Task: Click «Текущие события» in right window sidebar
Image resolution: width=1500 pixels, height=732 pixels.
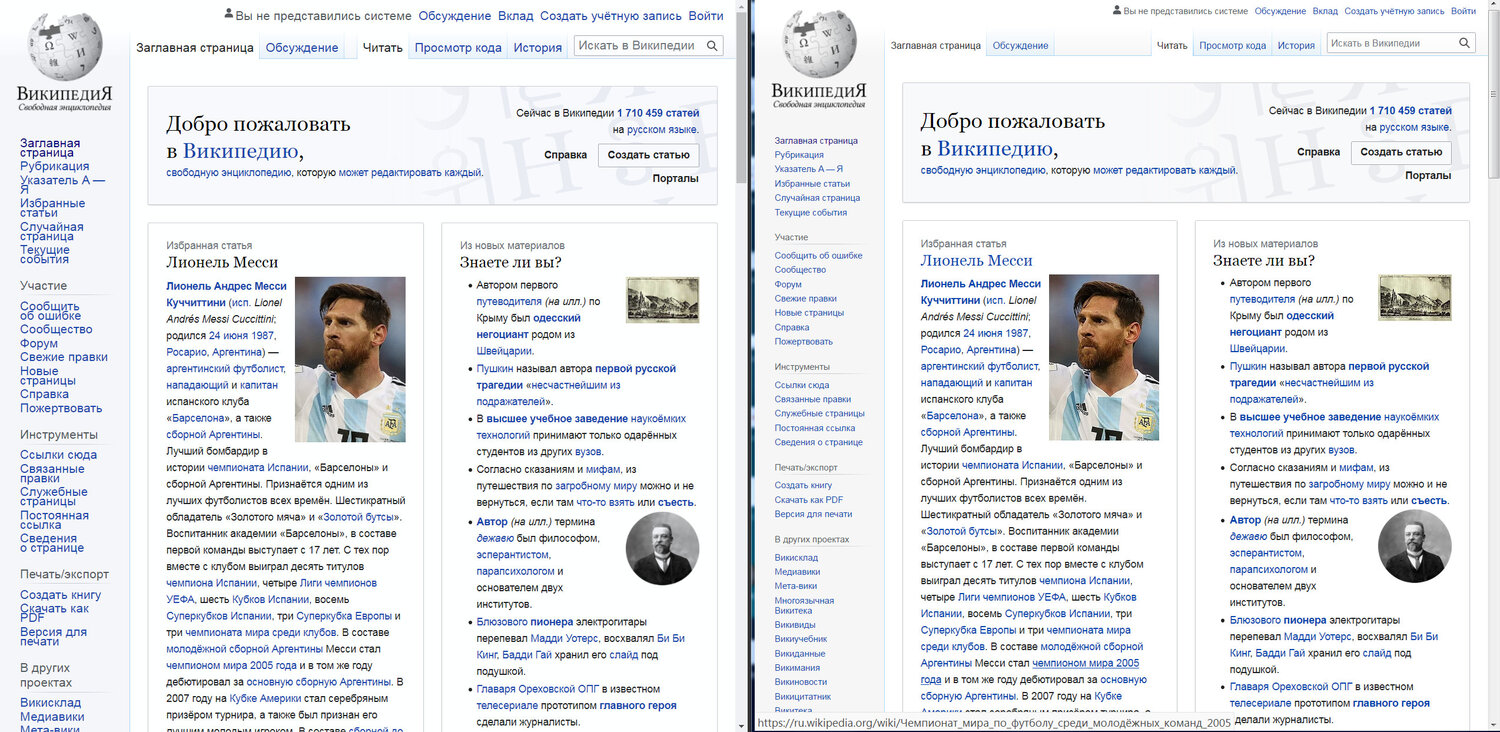Action: pyautogui.click(x=811, y=212)
